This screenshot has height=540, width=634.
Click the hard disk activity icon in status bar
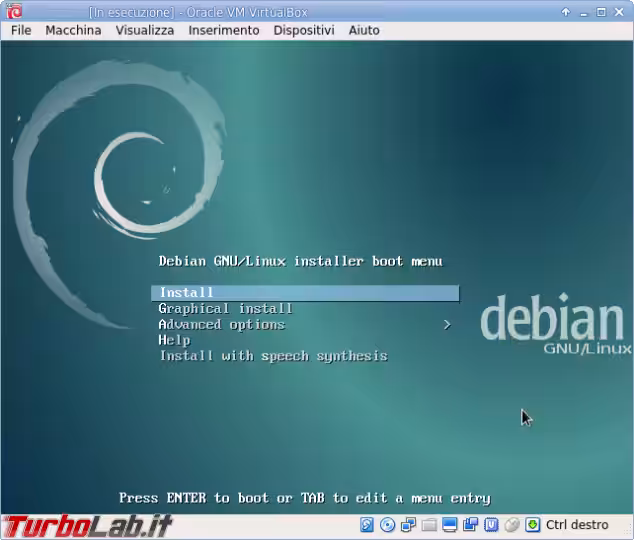click(367, 525)
